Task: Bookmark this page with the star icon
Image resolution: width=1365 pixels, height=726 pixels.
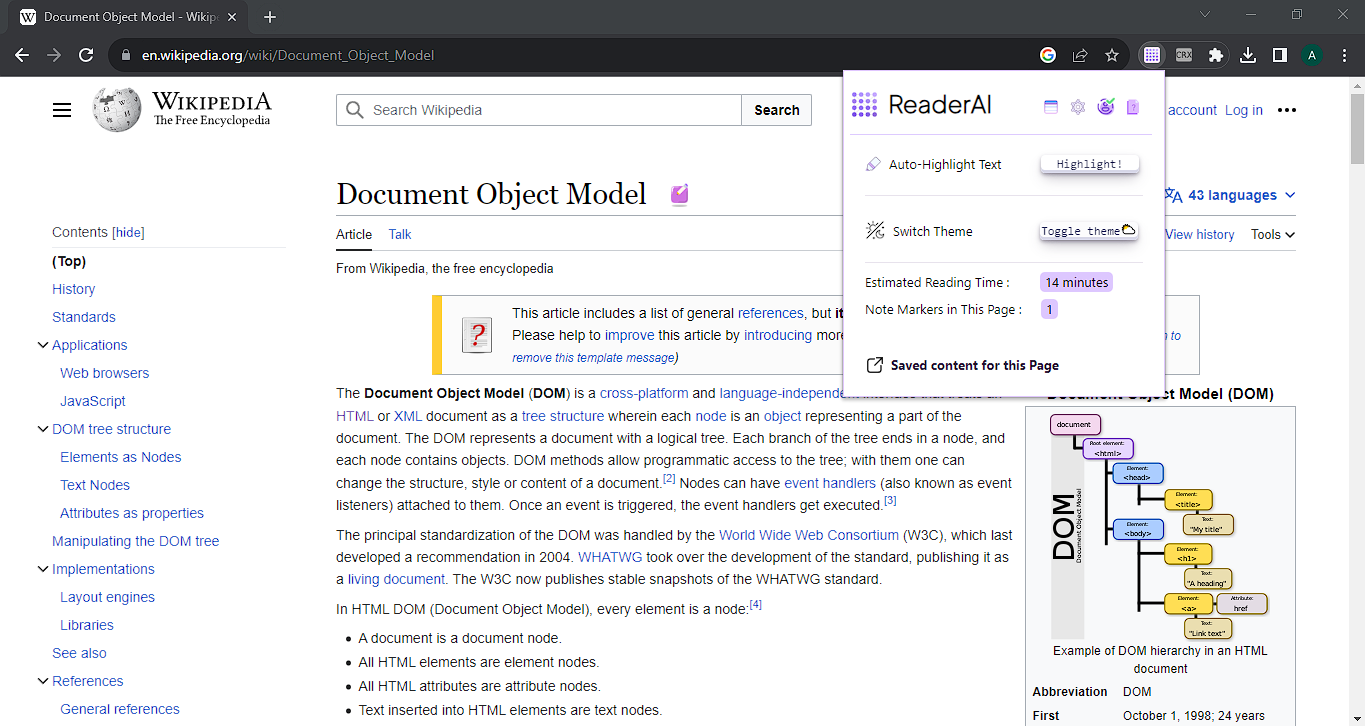Action: (x=1112, y=55)
